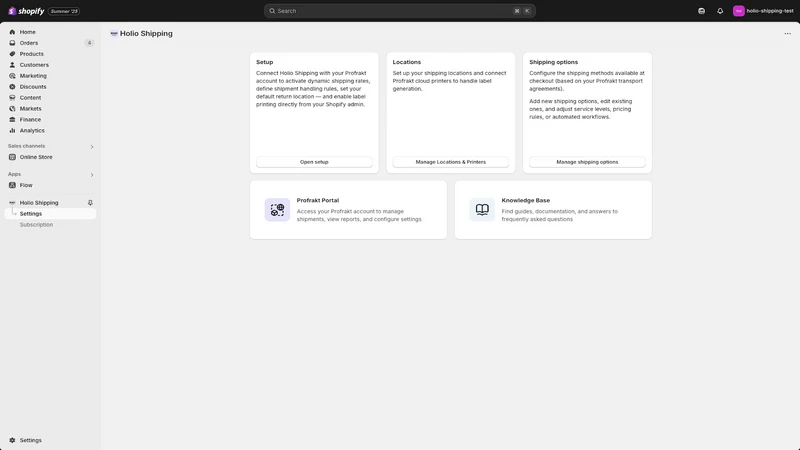Click the Profrakt Portal globe icon
The width and height of the screenshot is (800, 450).
[x=277, y=210]
